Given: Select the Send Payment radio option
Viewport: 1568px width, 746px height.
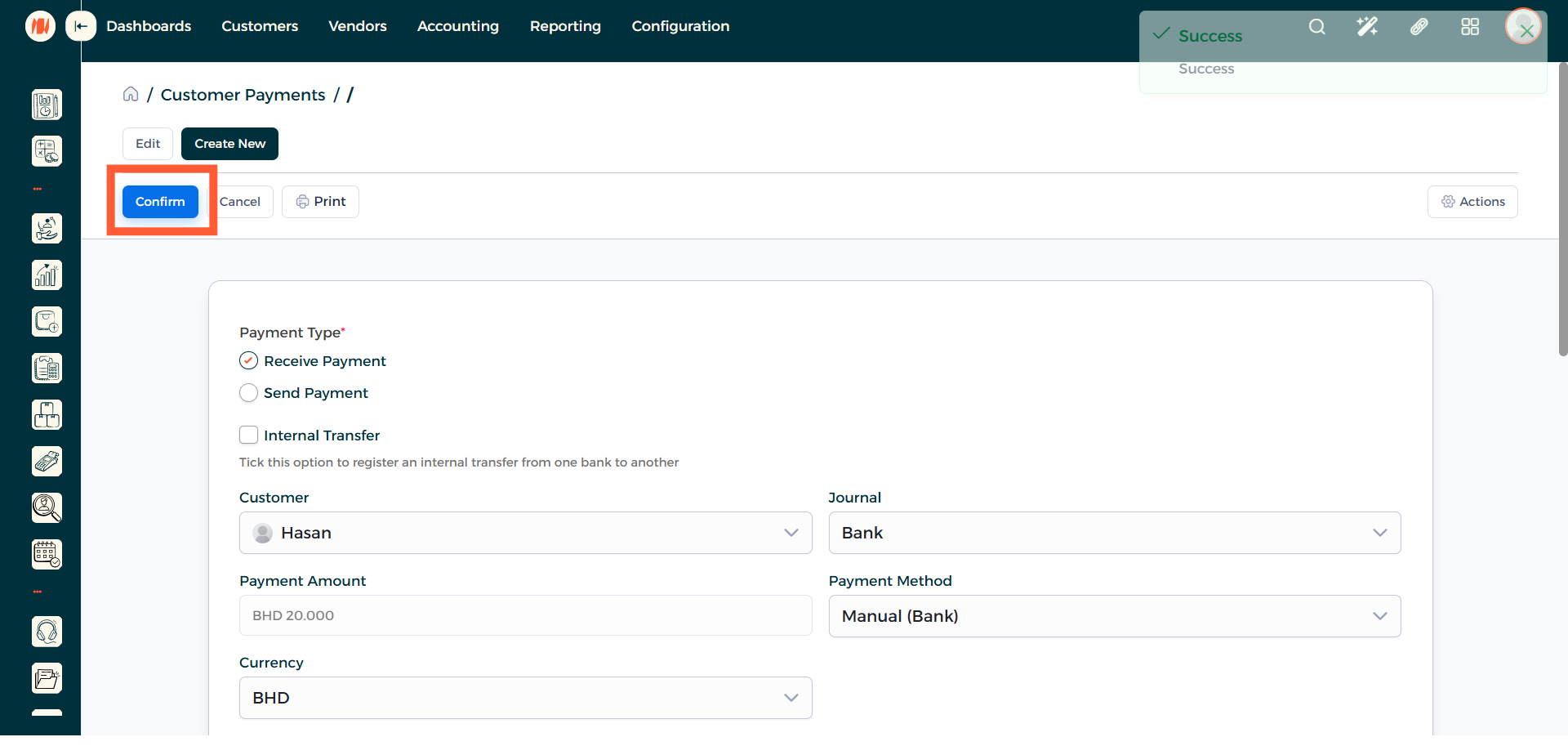Looking at the screenshot, I should (249, 393).
